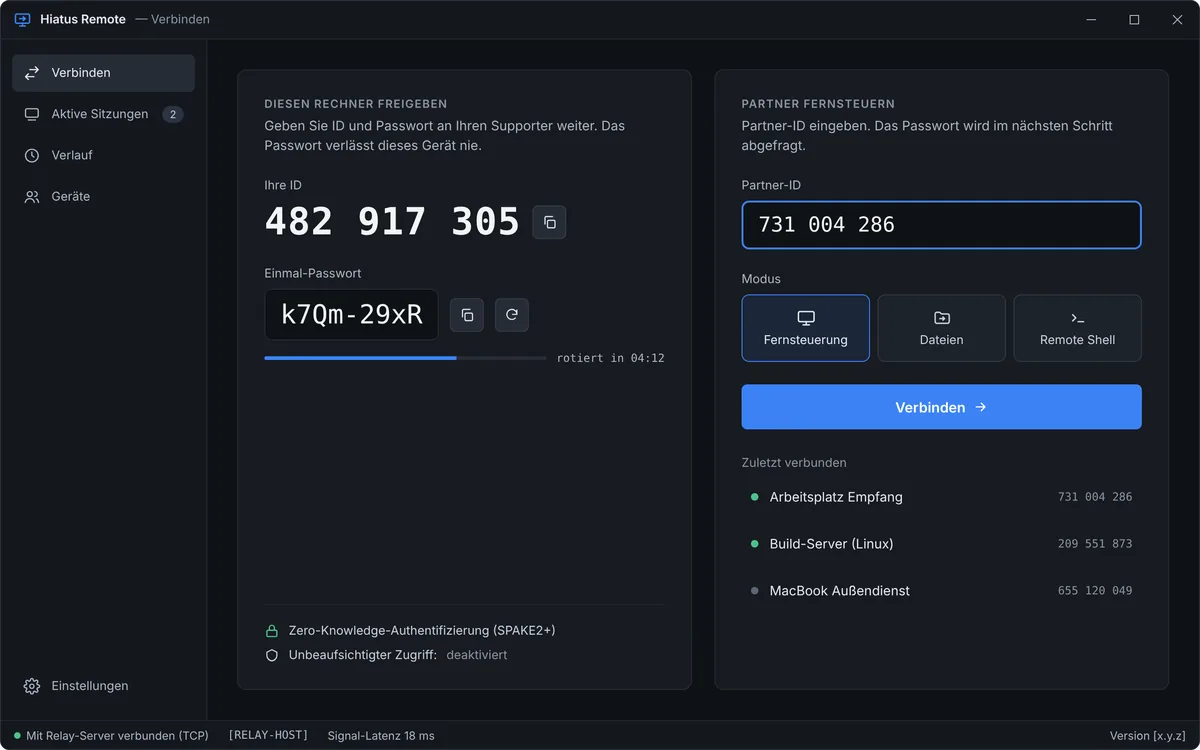Click Signal-Latenz 18 ms in status bar
This screenshot has height=750, width=1200.
point(381,736)
